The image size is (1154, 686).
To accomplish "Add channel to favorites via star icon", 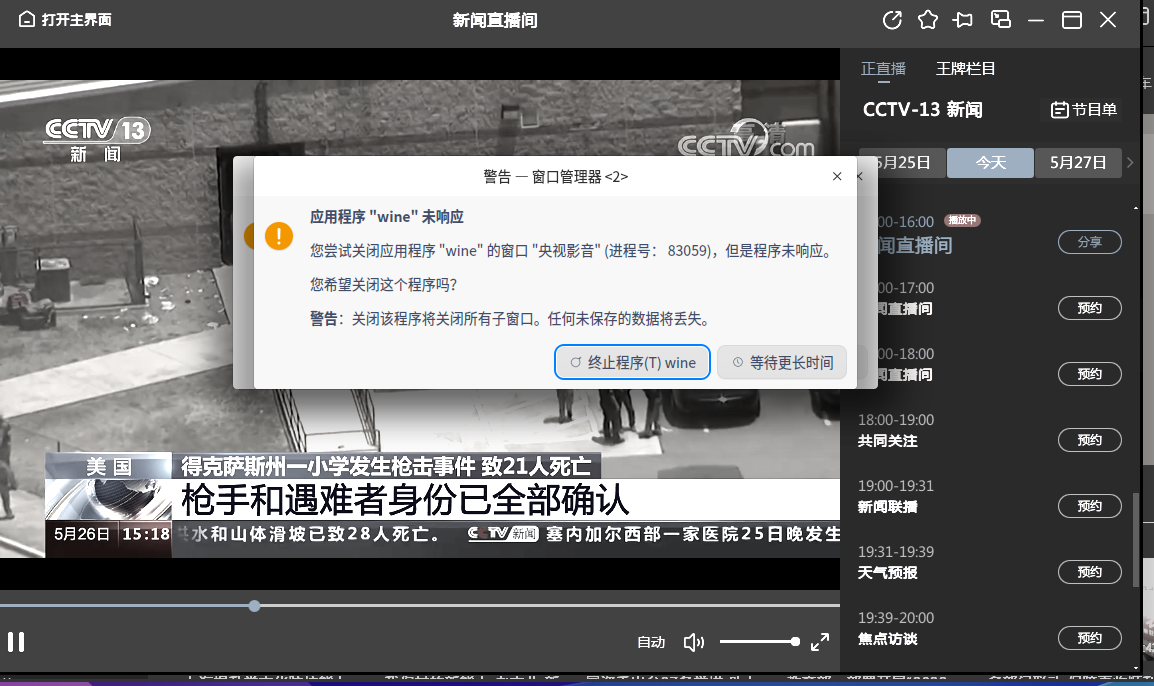I will pyautogui.click(x=928, y=19).
